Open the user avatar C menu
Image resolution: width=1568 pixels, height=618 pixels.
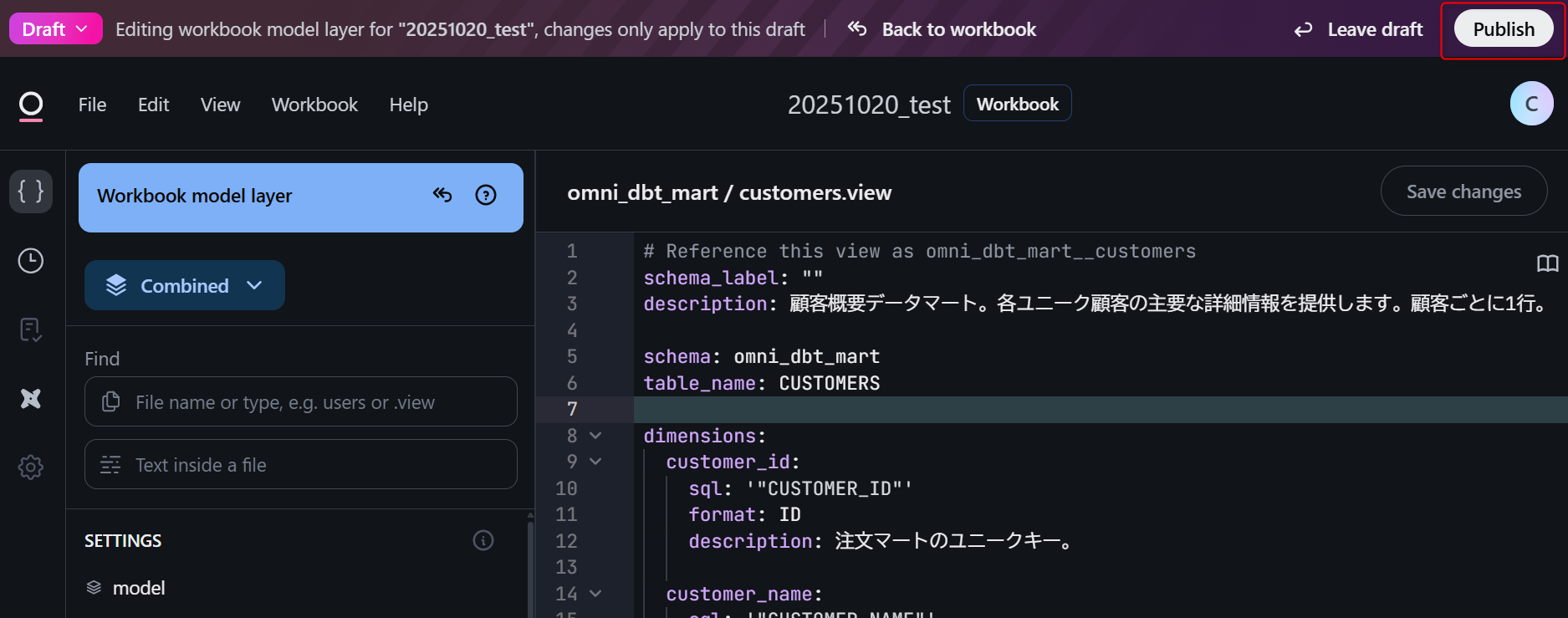coord(1531,104)
